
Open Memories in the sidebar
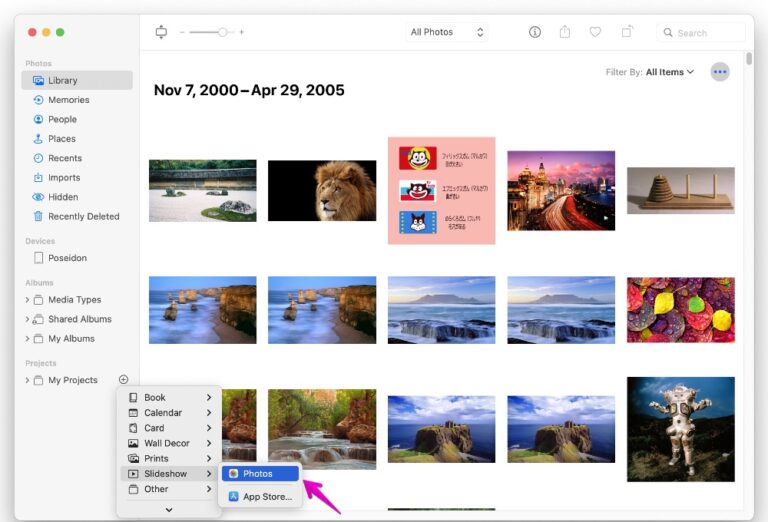(x=69, y=100)
